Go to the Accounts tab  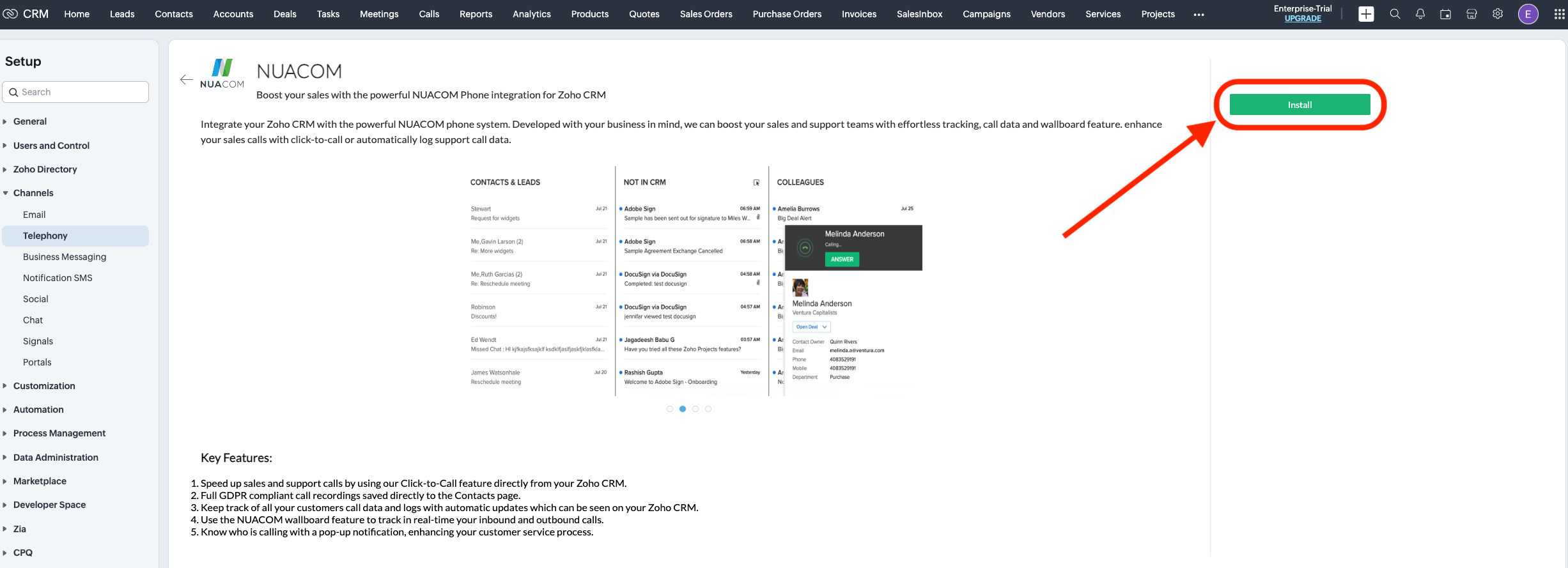[x=233, y=14]
